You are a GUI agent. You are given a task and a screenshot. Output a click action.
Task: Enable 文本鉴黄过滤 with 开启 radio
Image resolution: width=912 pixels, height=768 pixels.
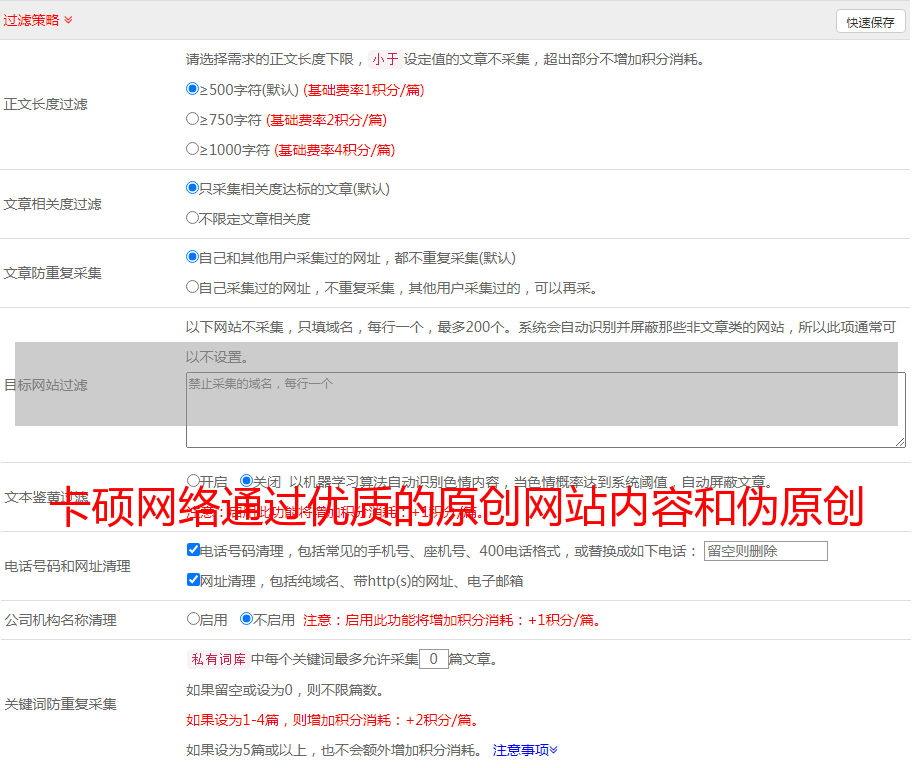click(x=193, y=481)
